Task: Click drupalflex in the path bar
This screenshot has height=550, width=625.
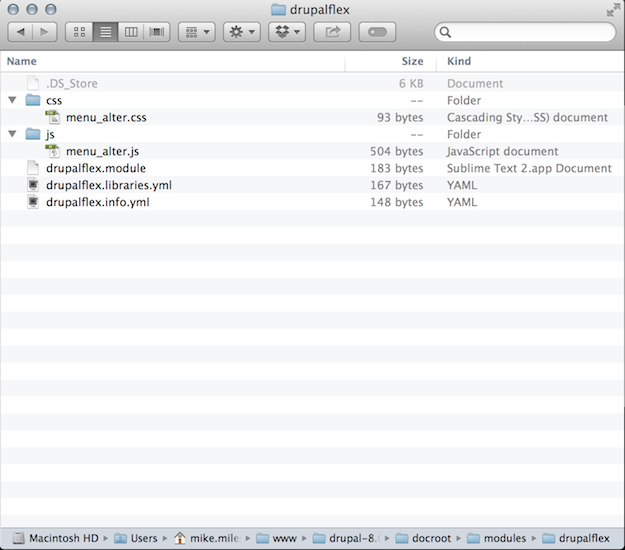Action: [x=576, y=538]
